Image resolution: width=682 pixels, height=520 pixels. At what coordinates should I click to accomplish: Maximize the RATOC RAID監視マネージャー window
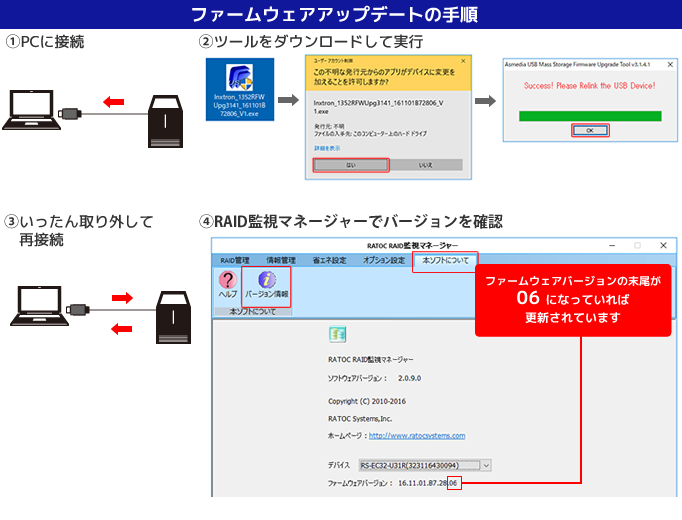(x=637, y=245)
